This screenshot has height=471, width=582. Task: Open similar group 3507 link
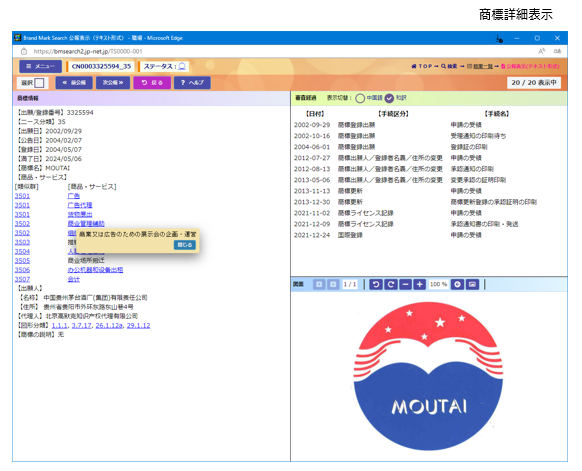point(22,279)
